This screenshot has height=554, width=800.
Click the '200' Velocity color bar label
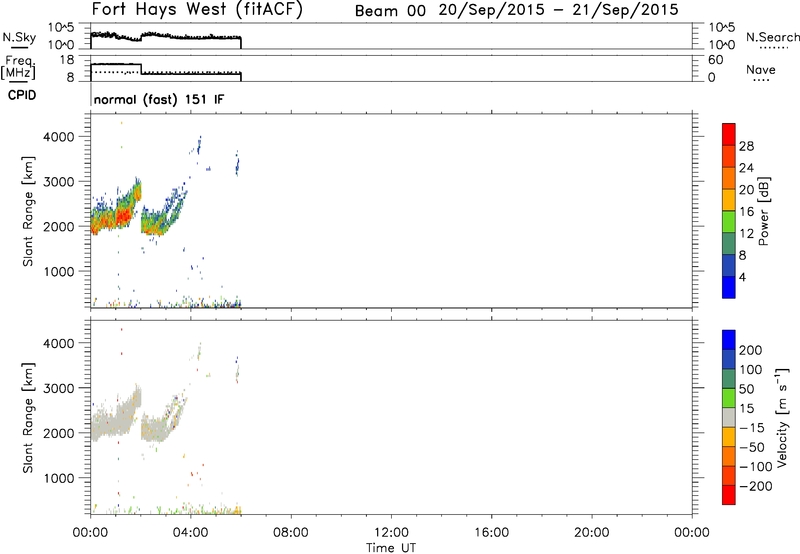(x=751, y=350)
